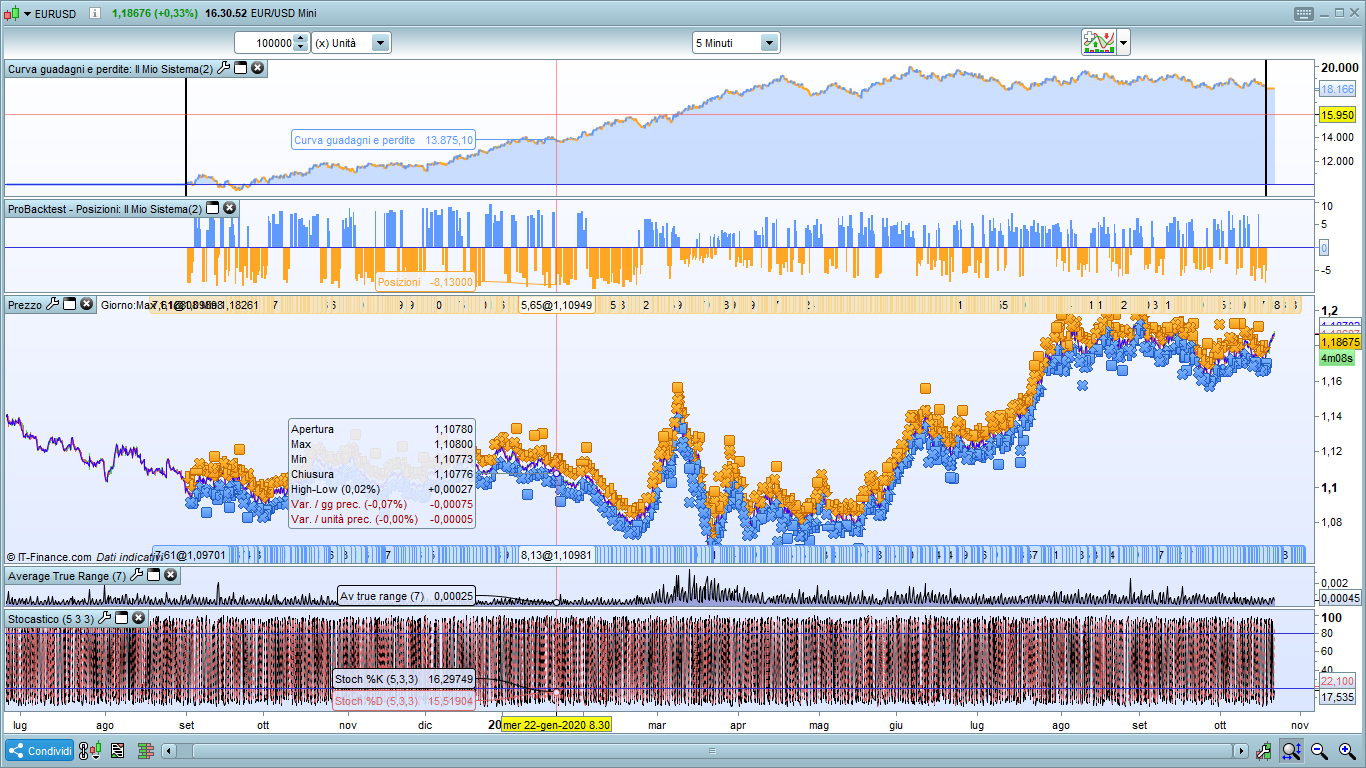This screenshot has height=768, width=1366.
Task: Click the instrument info icon next to EURUSD
Action: (93, 14)
